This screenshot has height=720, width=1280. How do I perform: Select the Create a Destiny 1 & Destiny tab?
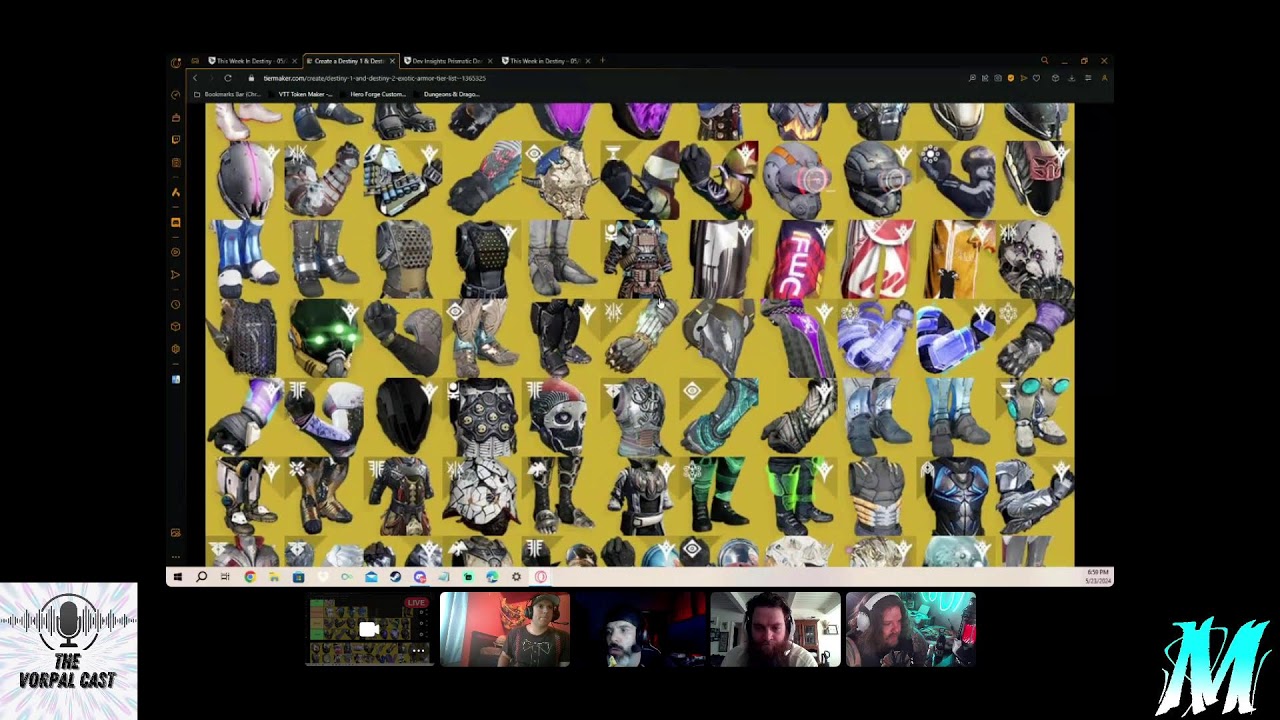347,61
